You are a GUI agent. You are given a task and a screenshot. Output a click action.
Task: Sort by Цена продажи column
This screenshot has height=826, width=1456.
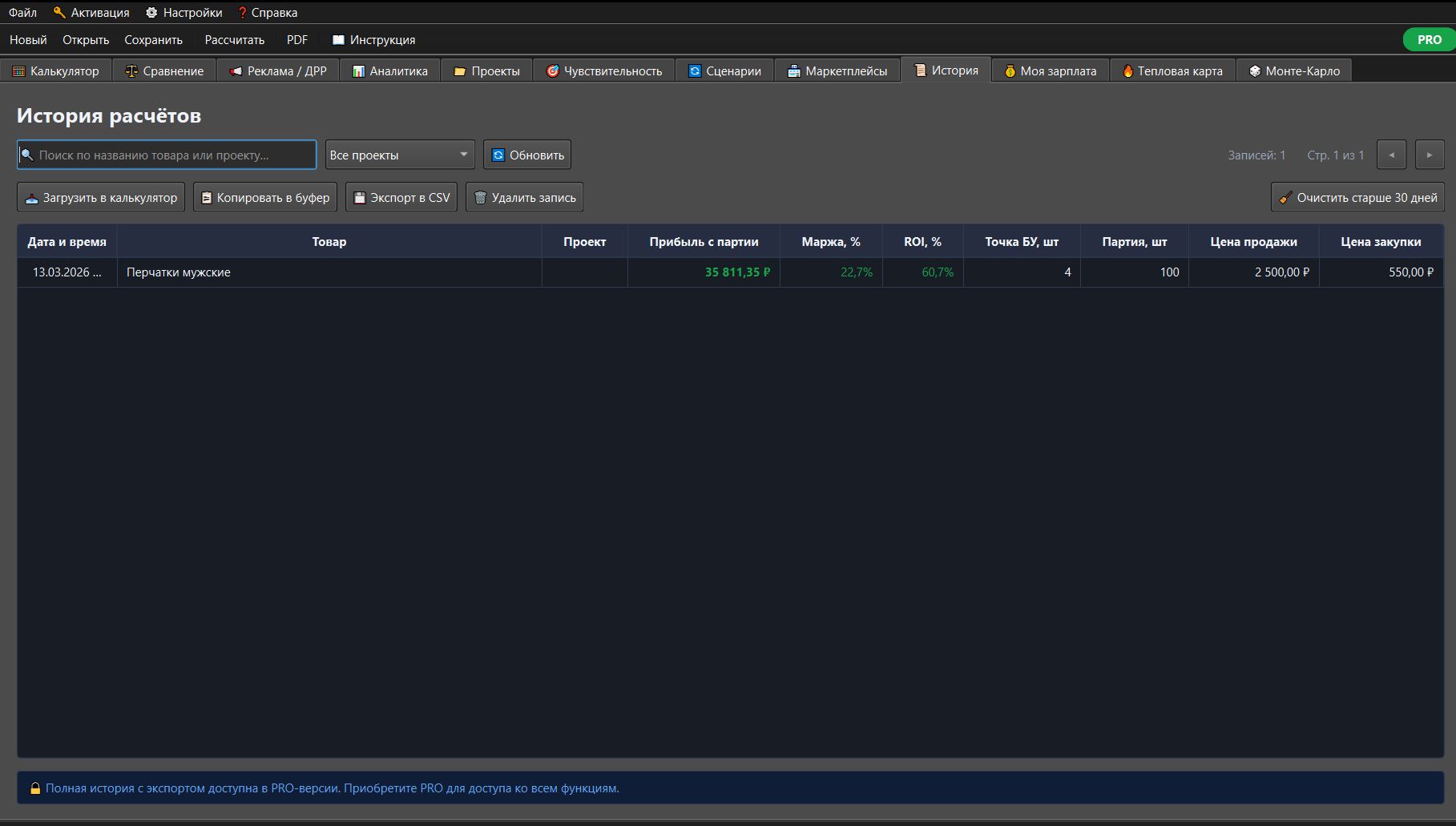coord(1253,241)
